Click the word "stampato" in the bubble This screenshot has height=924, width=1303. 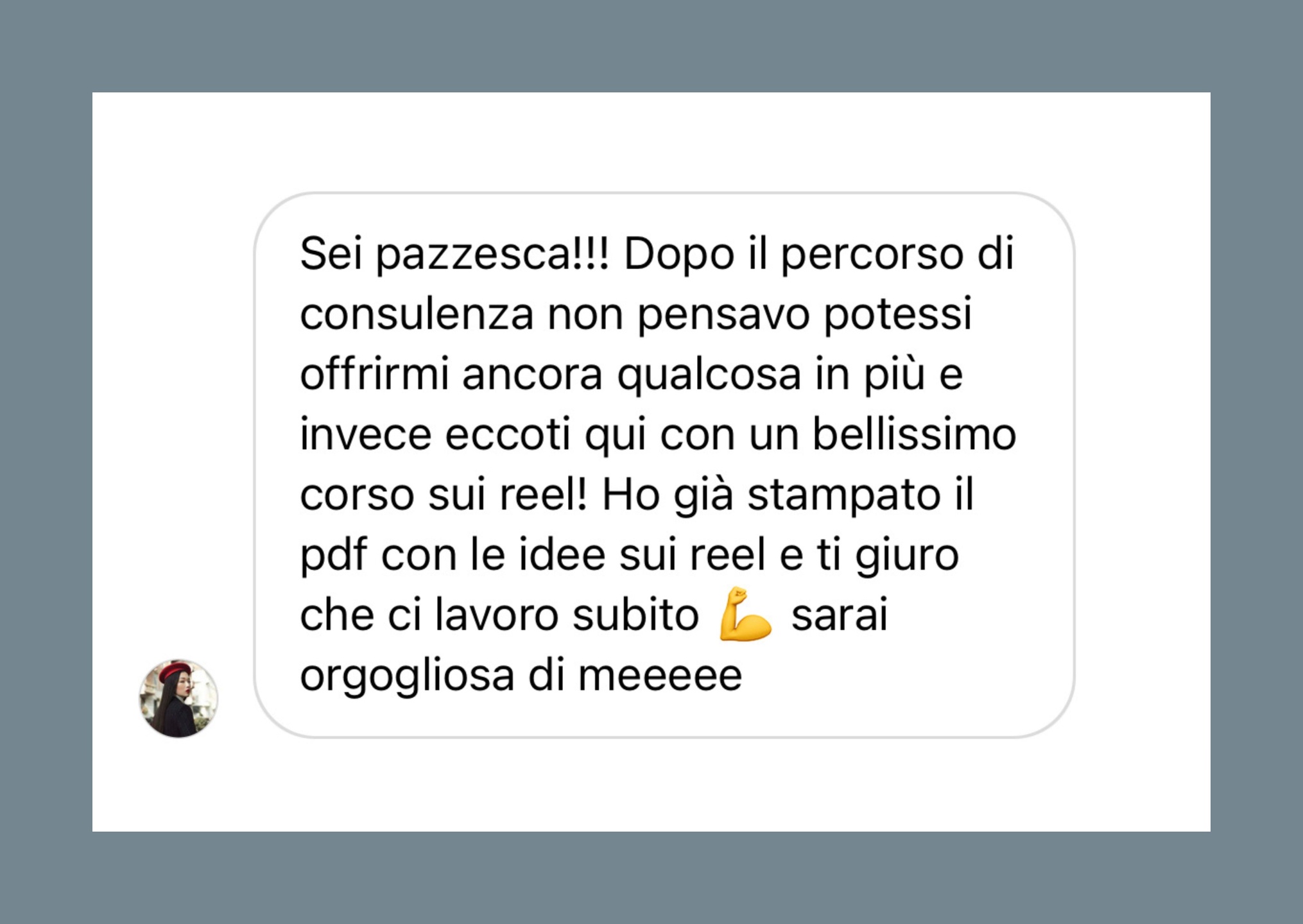tap(844, 496)
